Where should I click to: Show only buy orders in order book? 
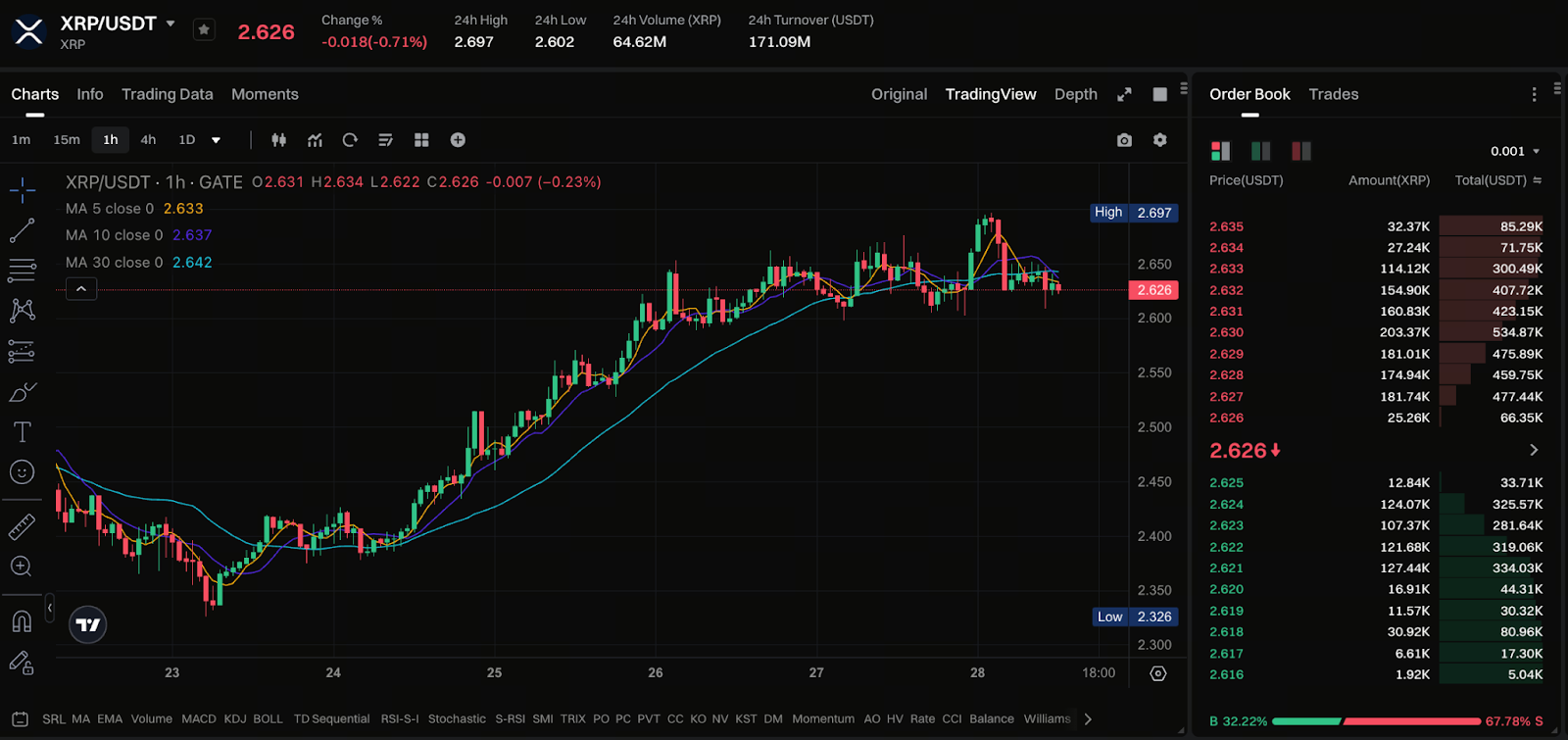click(x=1260, y=151)
